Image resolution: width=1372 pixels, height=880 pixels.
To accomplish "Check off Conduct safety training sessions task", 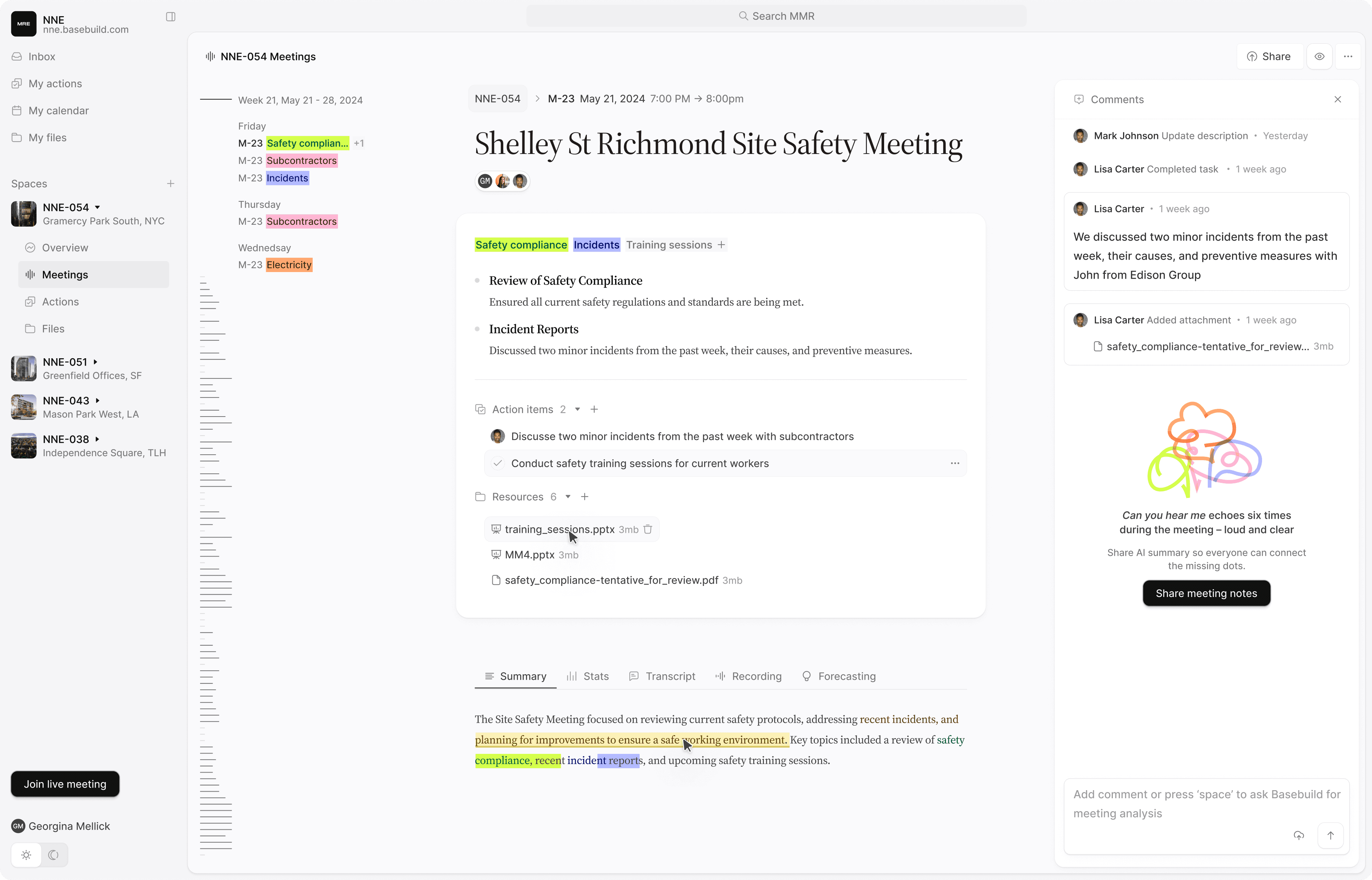I will pyautogui.click(x=497, y=463).
